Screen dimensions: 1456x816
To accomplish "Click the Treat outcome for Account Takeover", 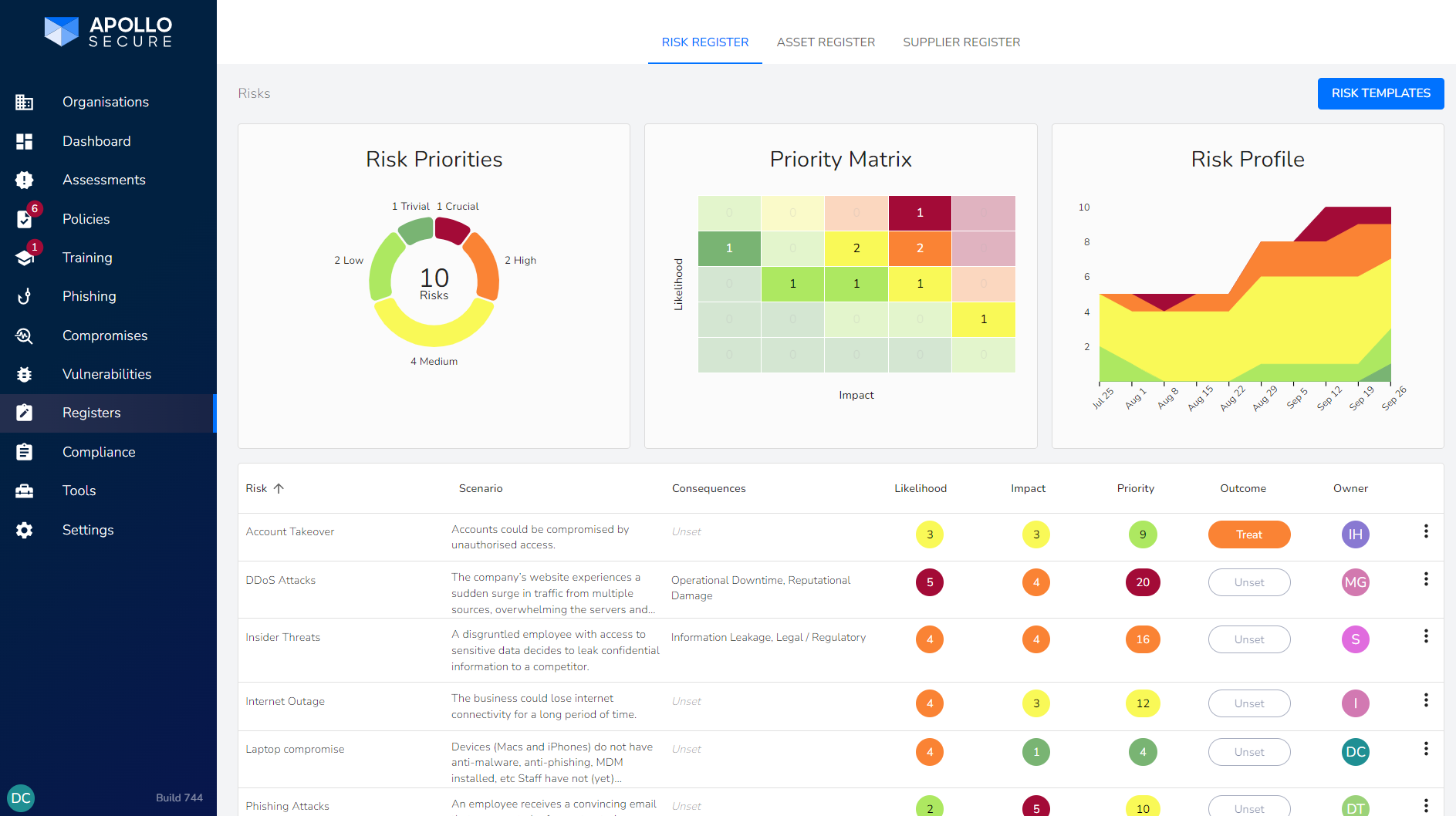I will (1248, 534).
